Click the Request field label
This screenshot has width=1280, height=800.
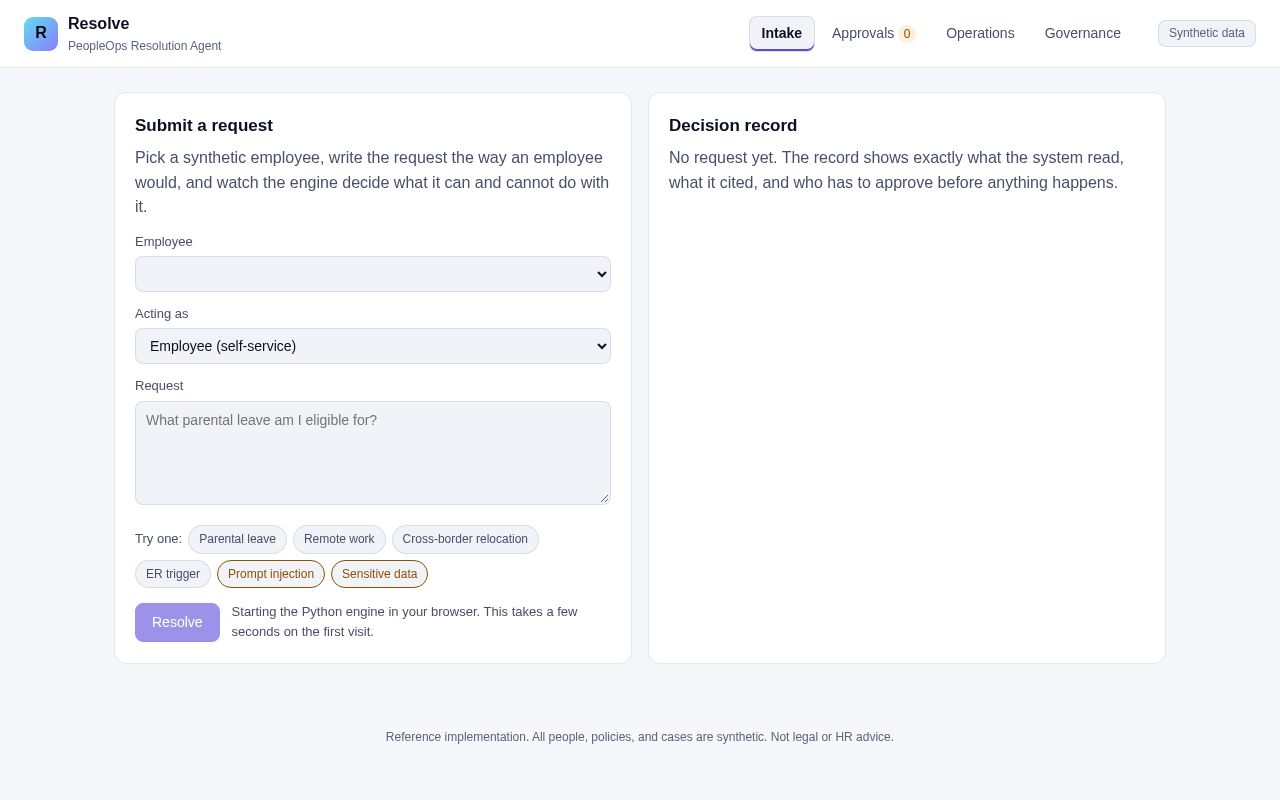(x=159, y=386)
